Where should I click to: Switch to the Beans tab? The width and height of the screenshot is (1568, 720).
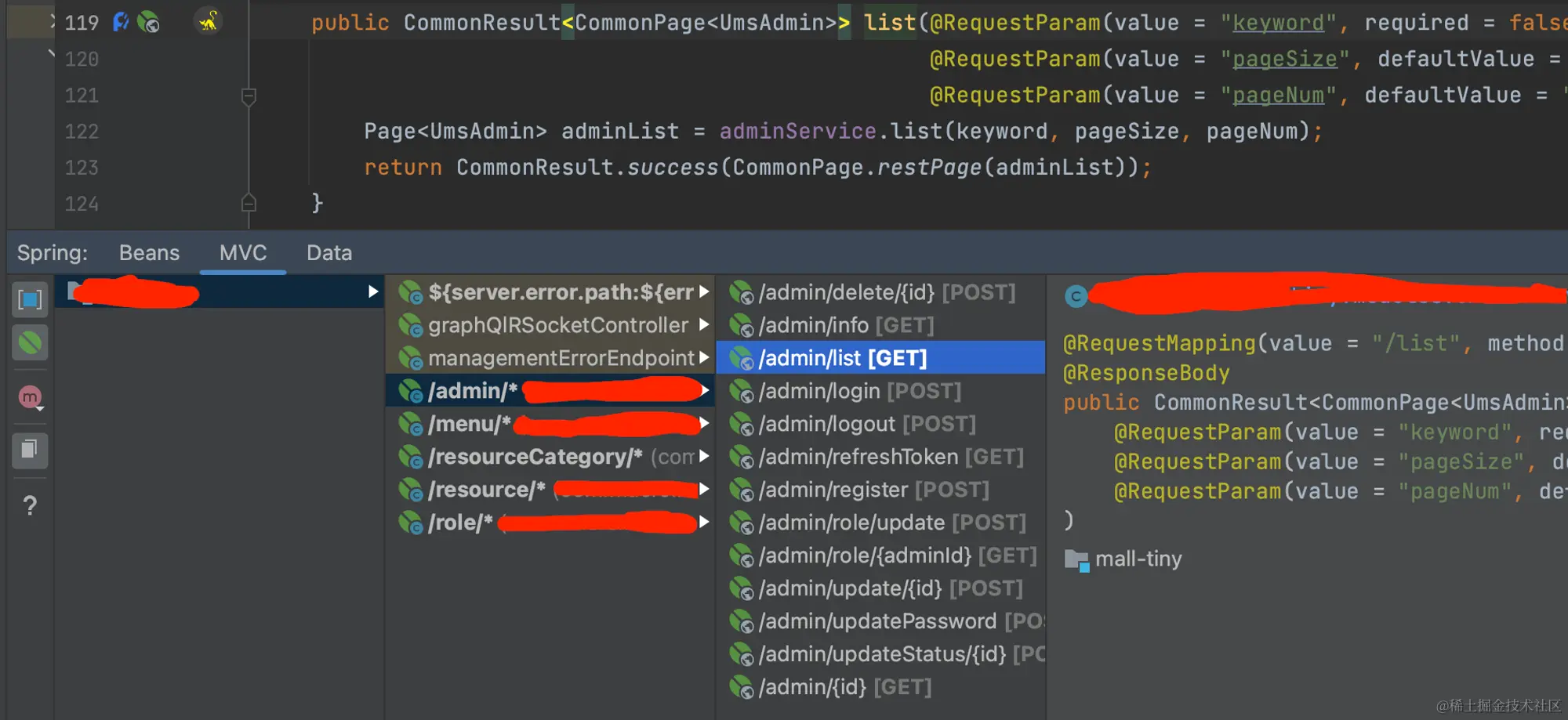coord(149,252)
